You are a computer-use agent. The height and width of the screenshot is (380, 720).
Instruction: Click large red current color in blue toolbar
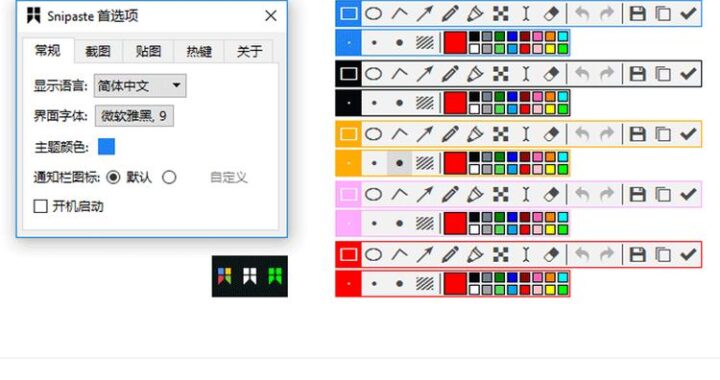(x=455, y=43)
